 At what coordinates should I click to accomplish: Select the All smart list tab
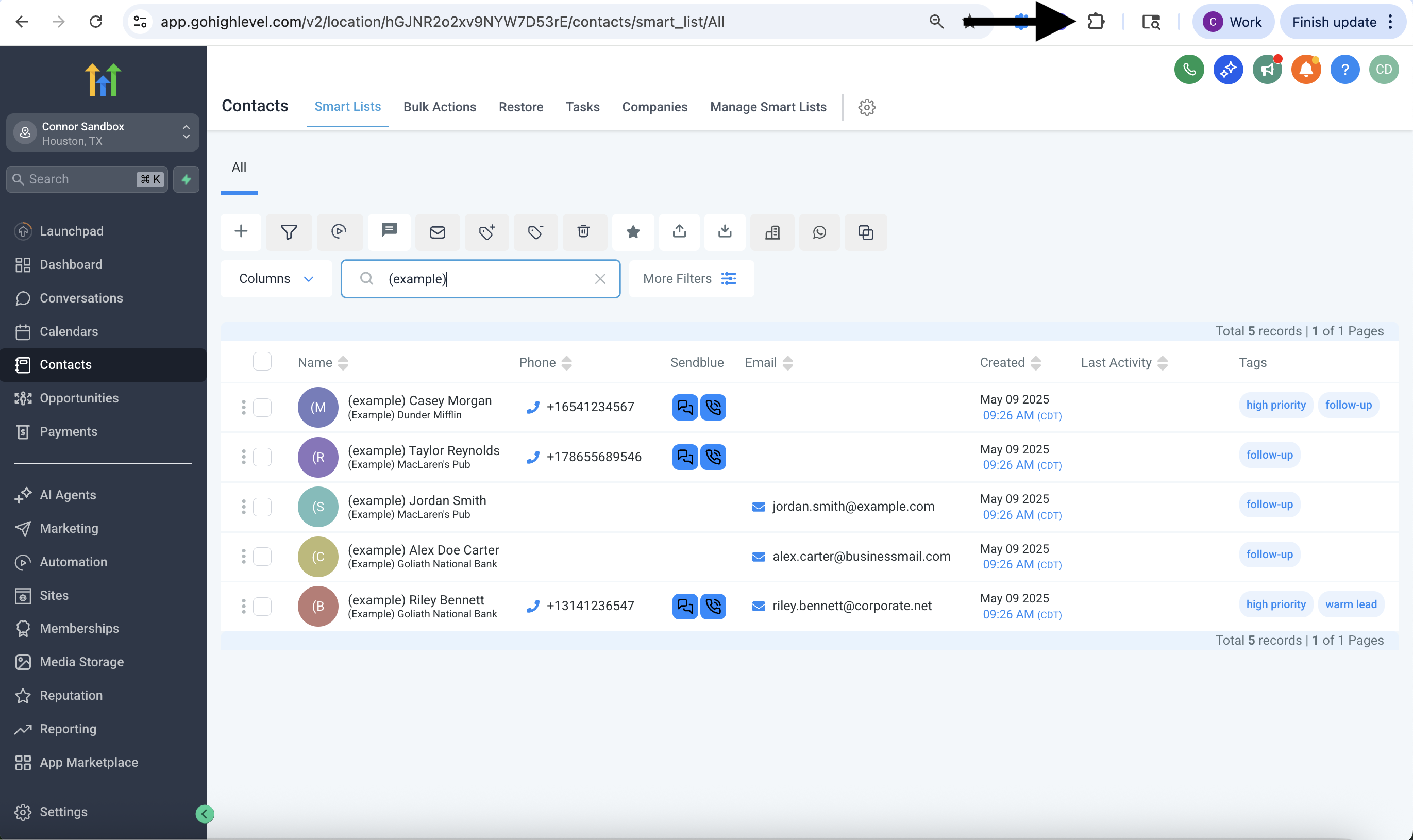[240, 167]
